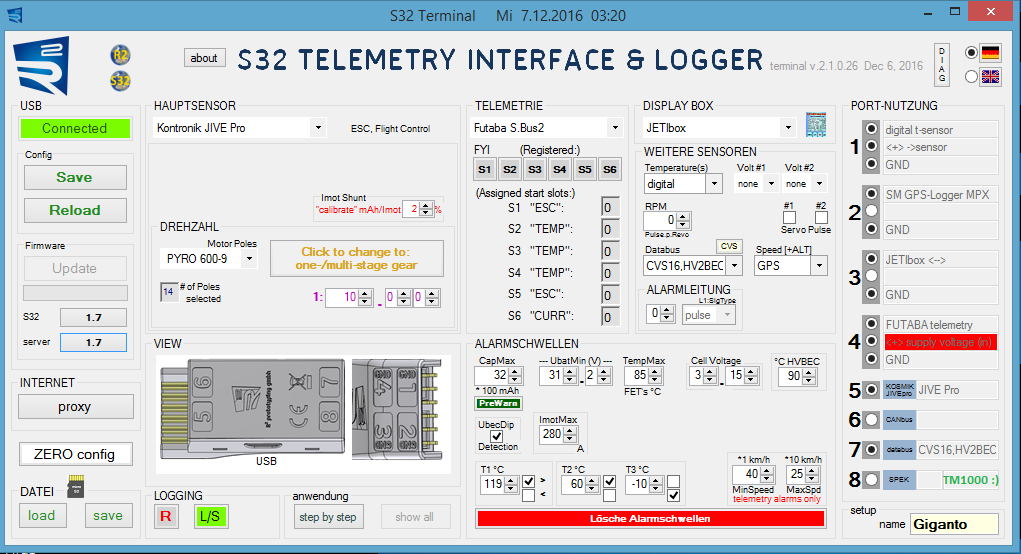Screen dimensions: 1021x554
Task: Click the S2 registered slot button
Action: pyautogui.click(x=509, y=169)
